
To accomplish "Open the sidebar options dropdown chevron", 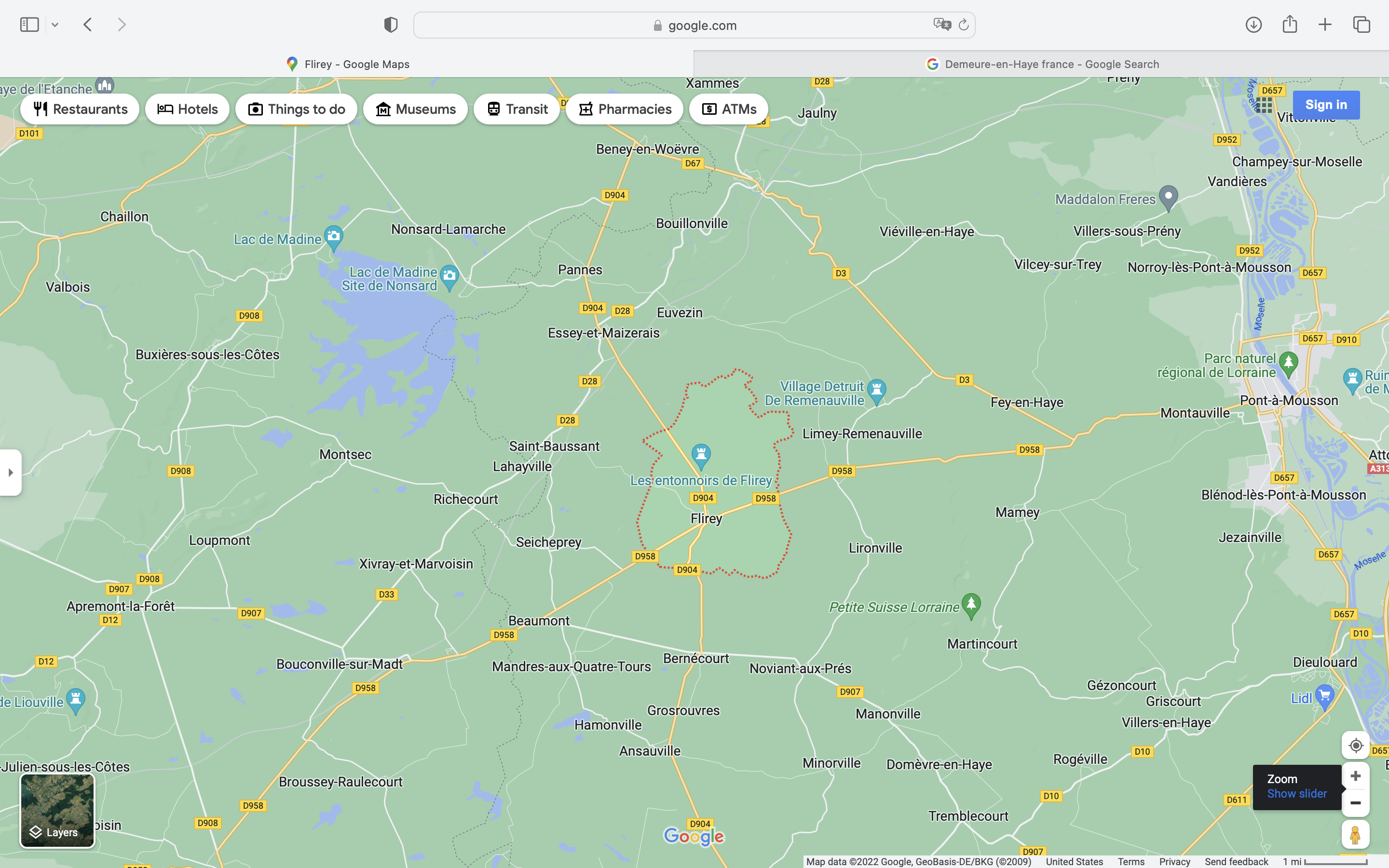I will pos(55,25).
